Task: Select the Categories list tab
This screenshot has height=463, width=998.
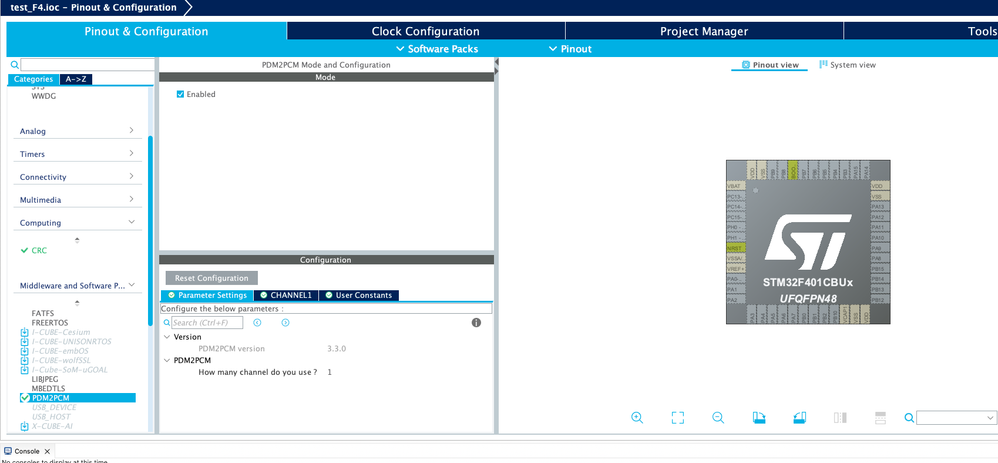Action: click(x=33, y=80)
